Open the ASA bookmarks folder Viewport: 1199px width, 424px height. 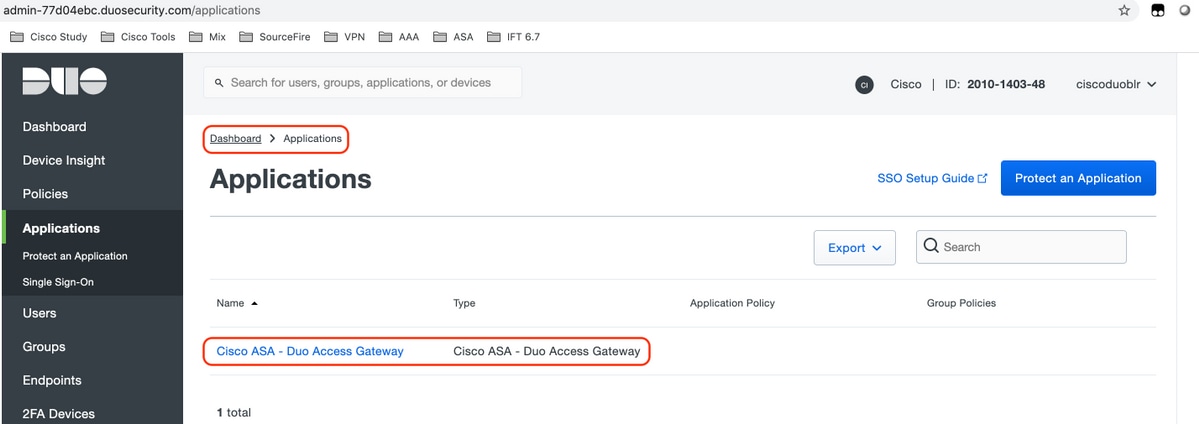tap(453, 36)
